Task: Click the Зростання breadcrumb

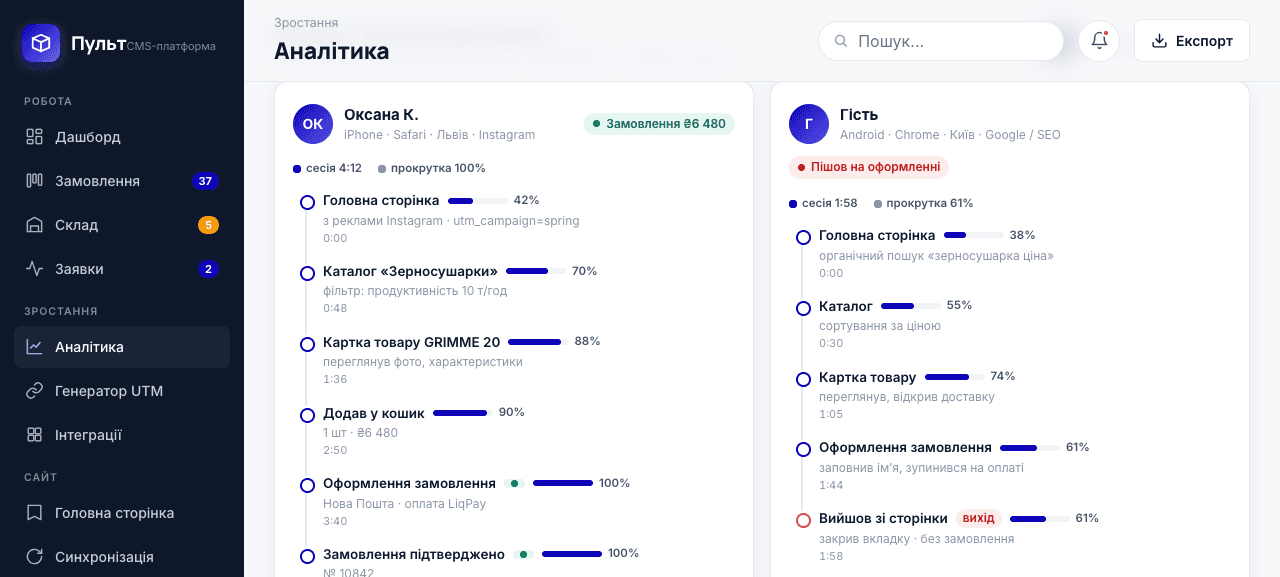Action: (x=306, y=22)
